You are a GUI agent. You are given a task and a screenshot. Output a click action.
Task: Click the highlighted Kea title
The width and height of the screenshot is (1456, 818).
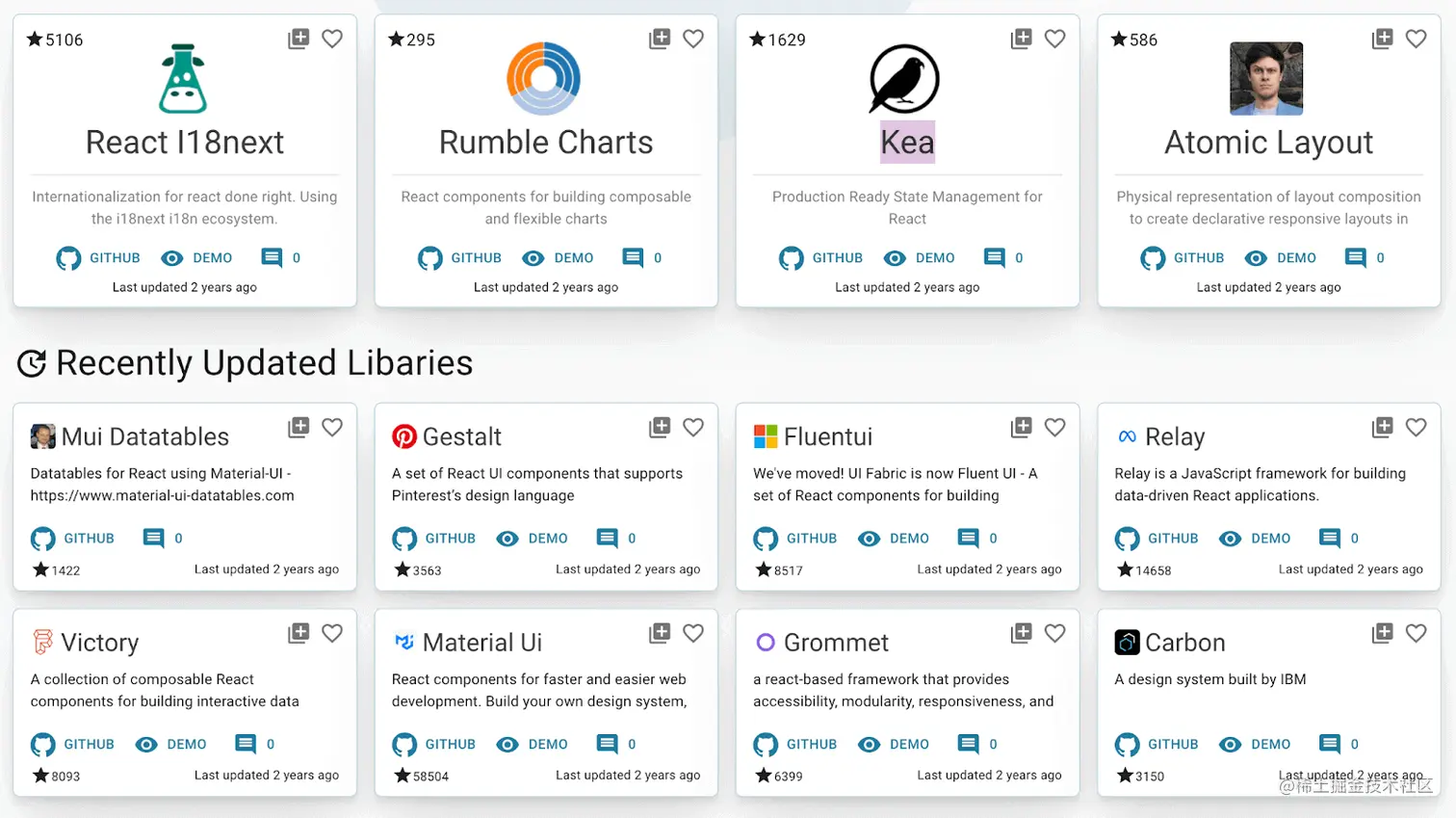tap(907, 143)
